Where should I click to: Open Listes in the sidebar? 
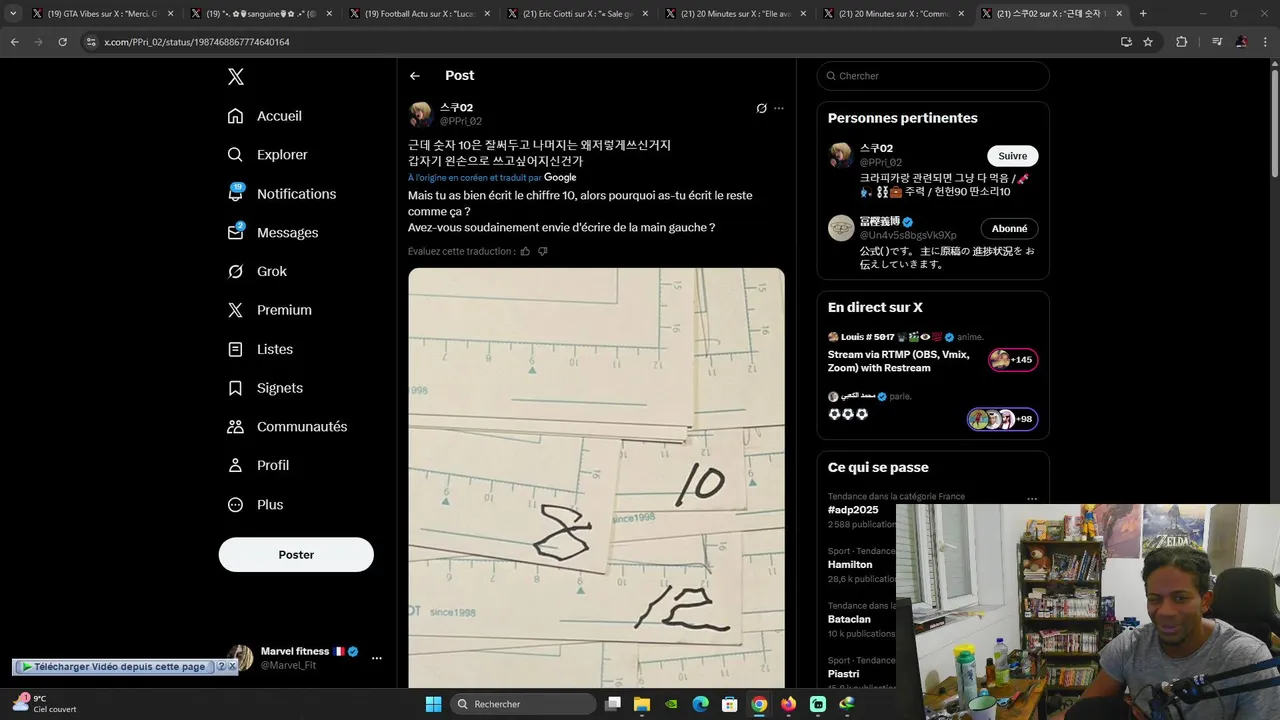[x=260, y=349]
